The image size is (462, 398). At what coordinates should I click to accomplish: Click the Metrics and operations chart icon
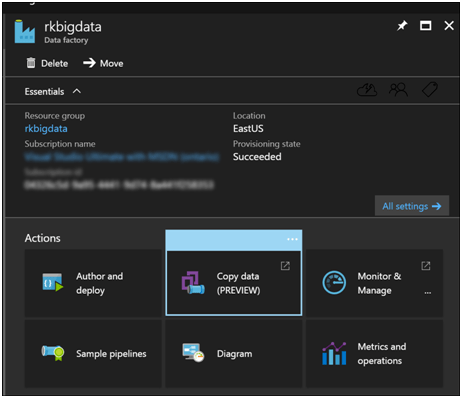tap(334, 353)
